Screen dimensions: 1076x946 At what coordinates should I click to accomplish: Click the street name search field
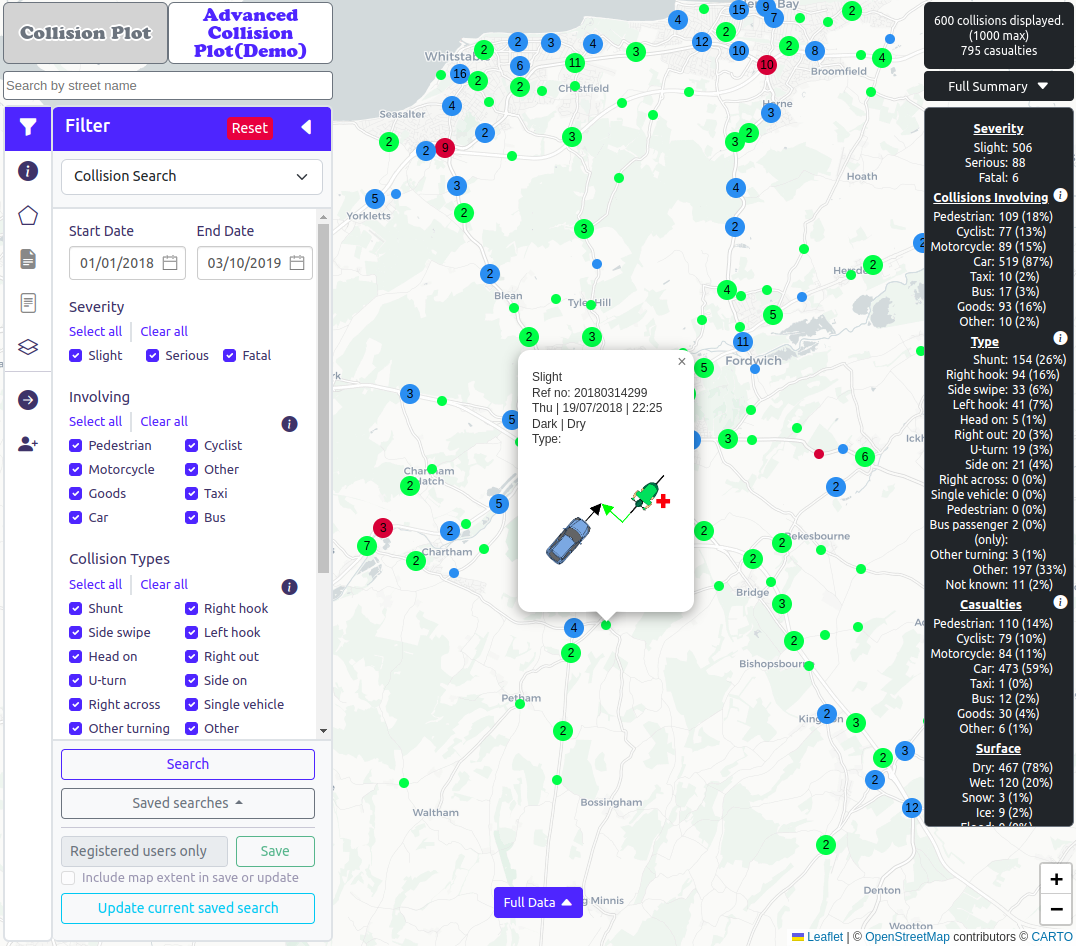pos(168,85)
